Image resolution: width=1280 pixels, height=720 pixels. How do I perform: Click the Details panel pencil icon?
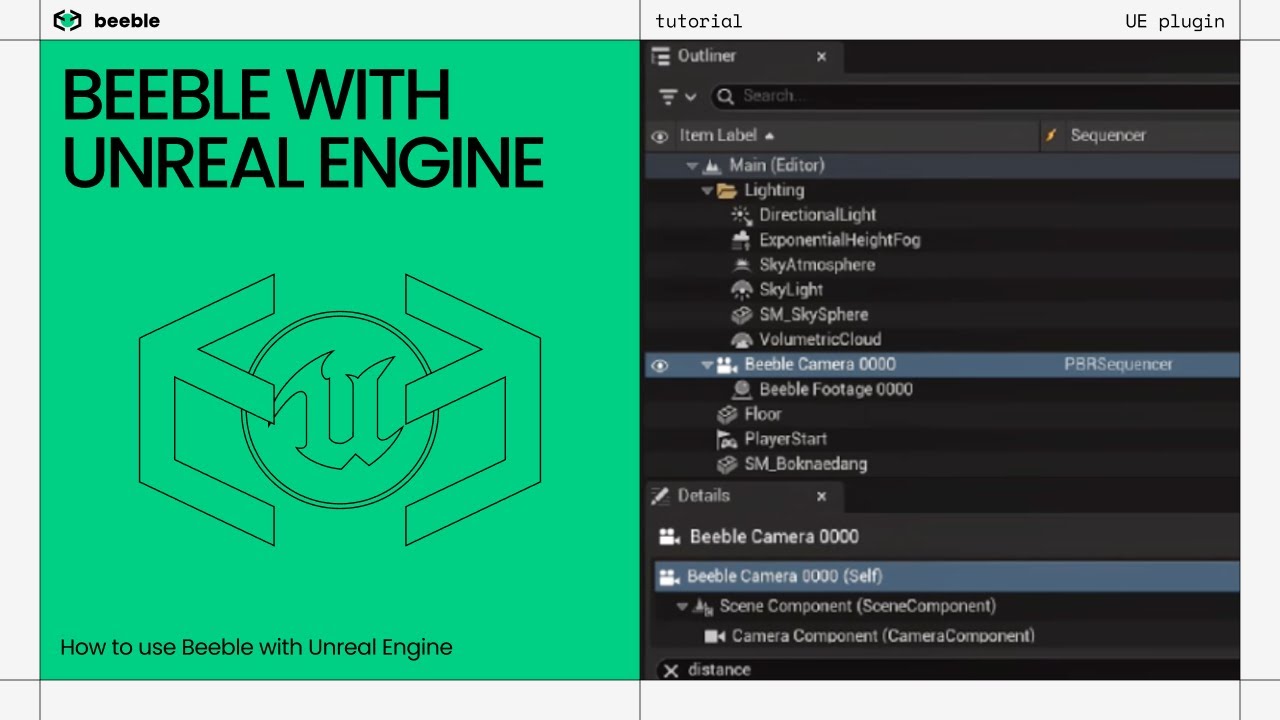coord(660,496)
